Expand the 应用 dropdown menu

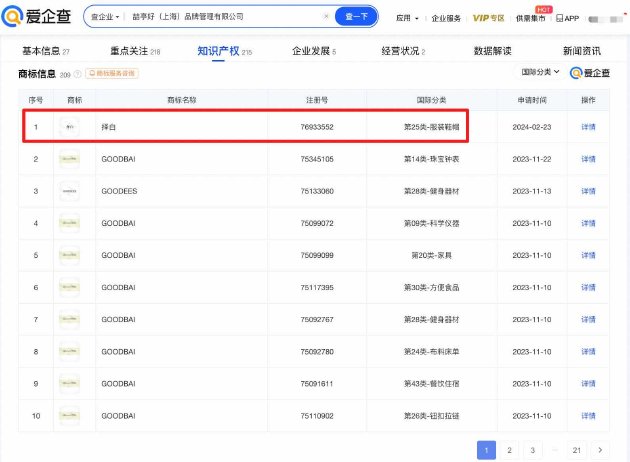point(407,18)
